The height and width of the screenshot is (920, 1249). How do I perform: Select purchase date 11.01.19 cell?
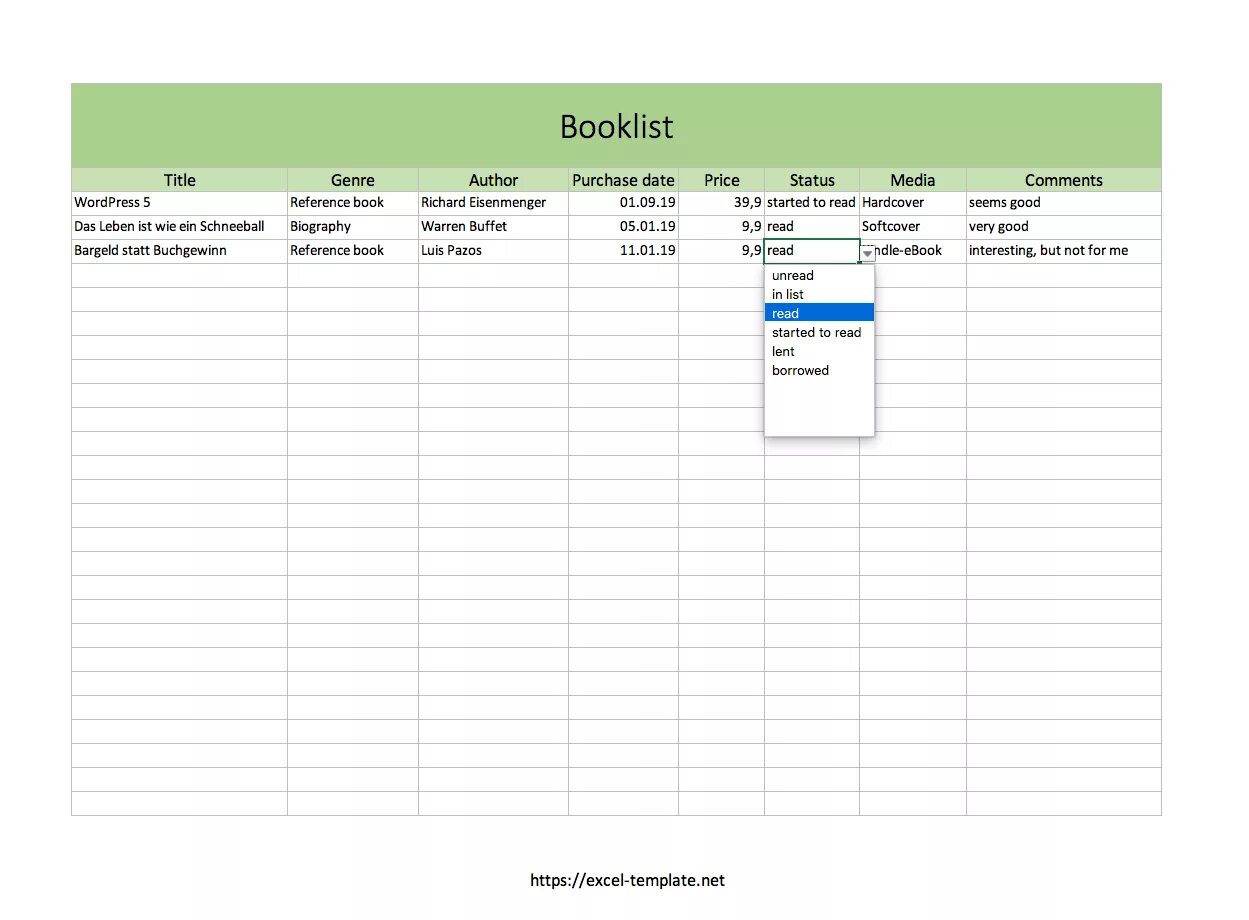pyautogui.click(x=624, y=251)
